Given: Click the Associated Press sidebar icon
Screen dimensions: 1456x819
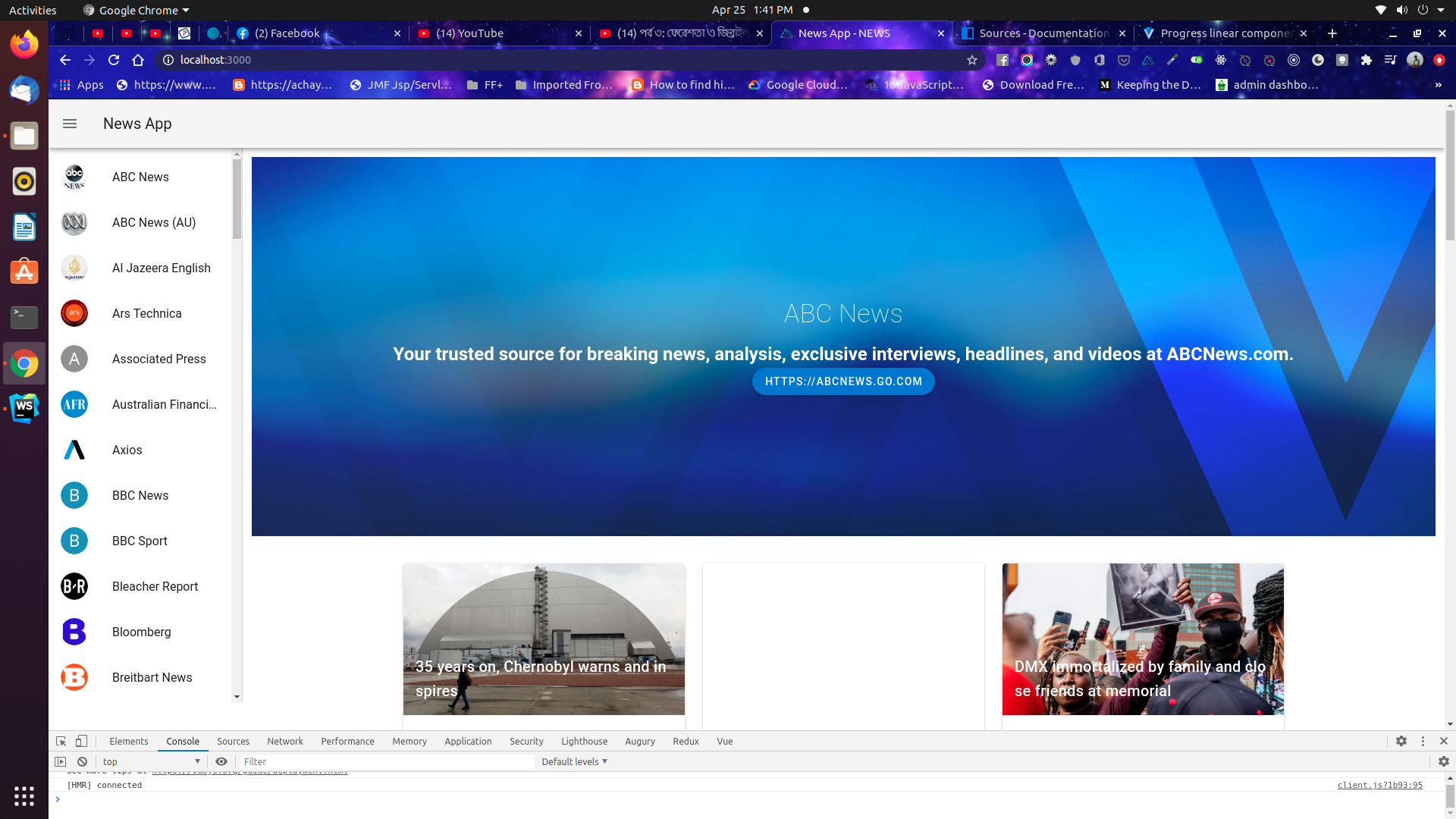Looking at the screenshot, I should pos(73,358).
